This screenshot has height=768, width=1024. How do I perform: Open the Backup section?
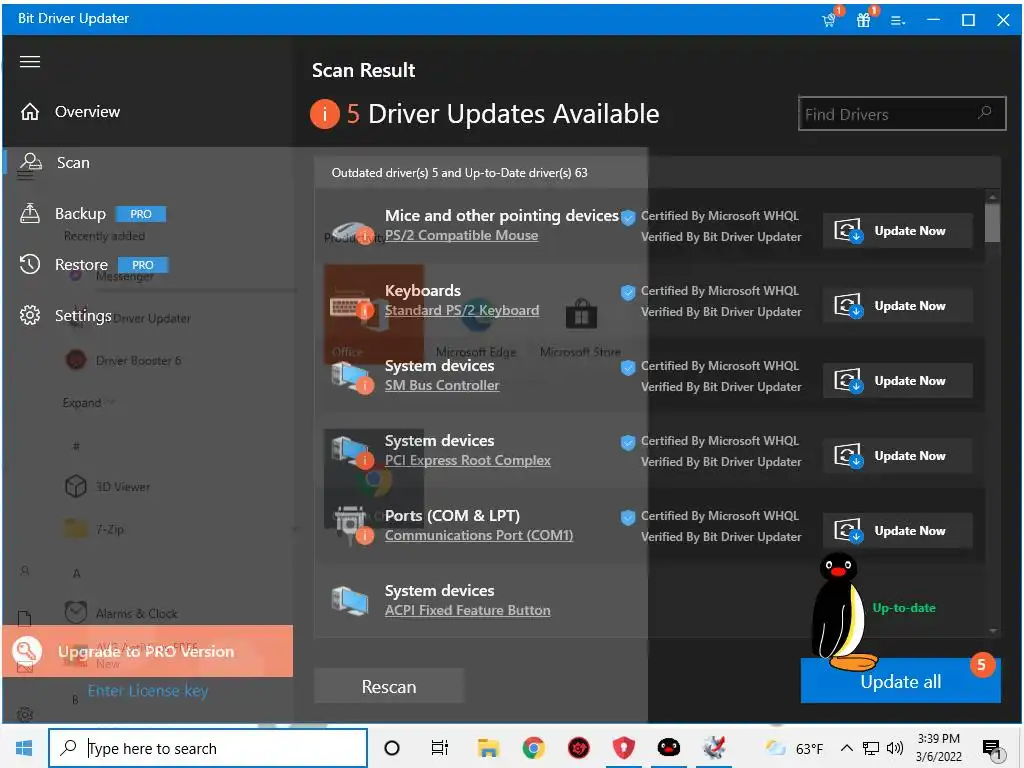point(80,214)
